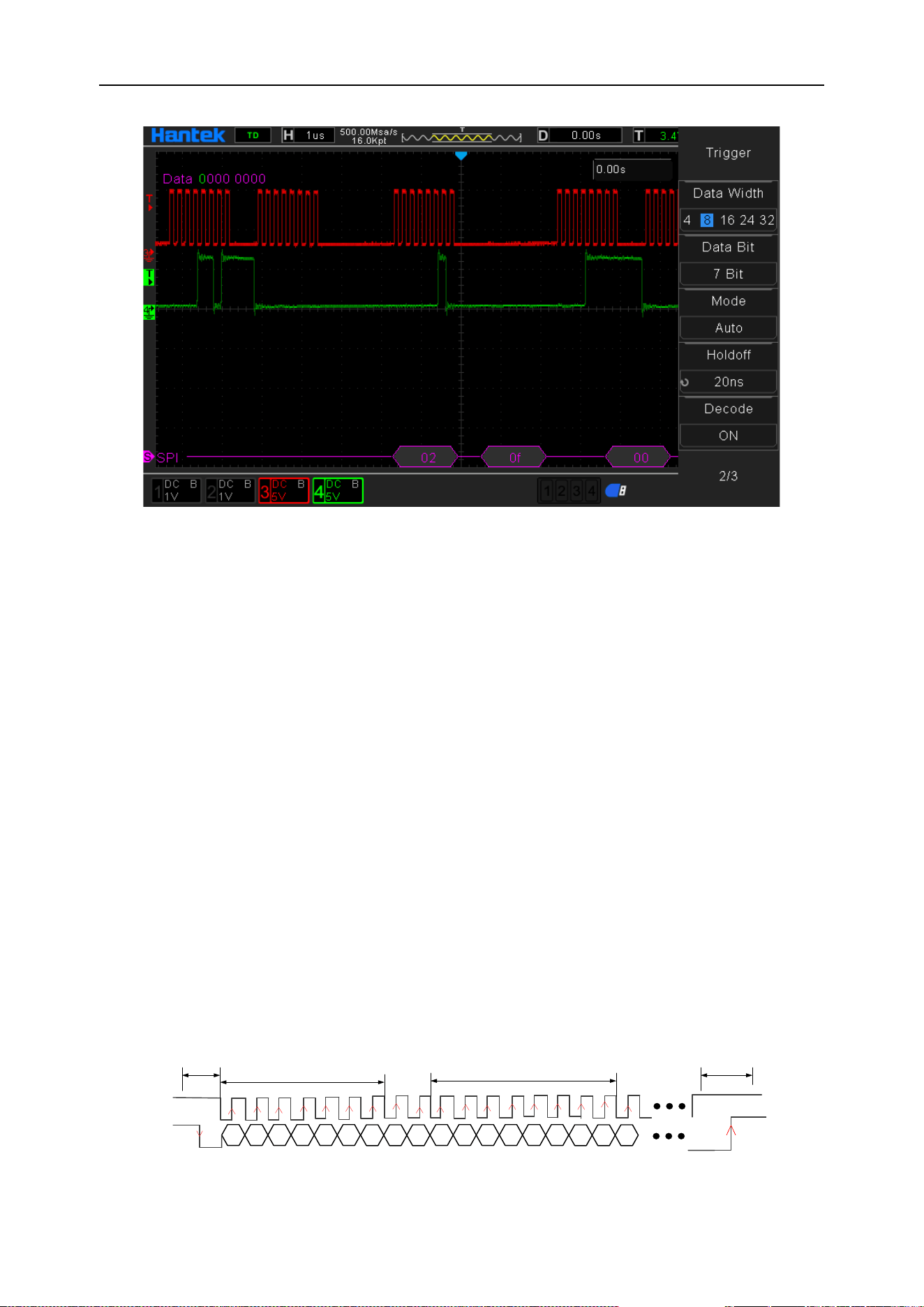Click the D delay icon
924x1307 pixels.
pyautogui.click(x=543, y=135)
